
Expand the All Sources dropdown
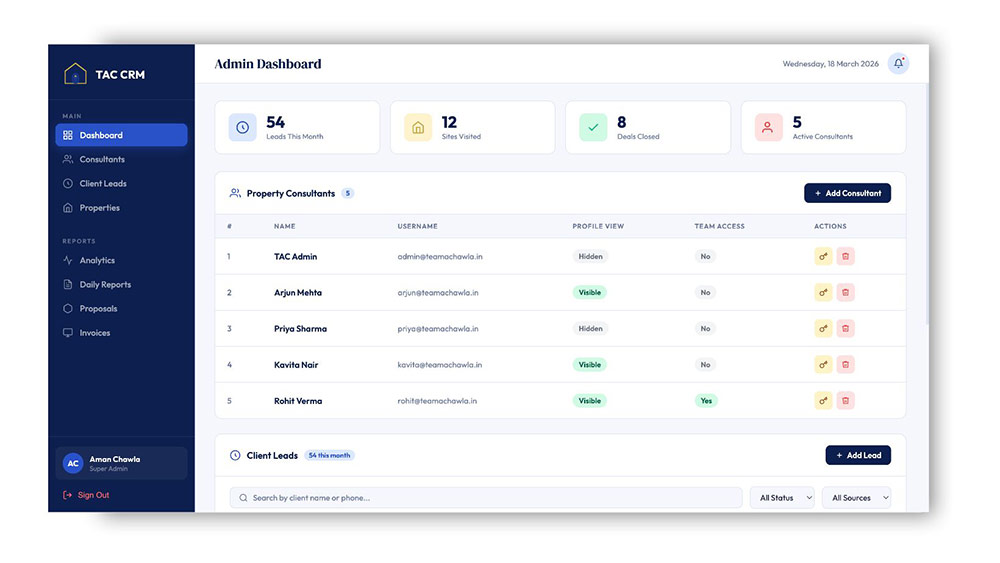pos(856,498)
